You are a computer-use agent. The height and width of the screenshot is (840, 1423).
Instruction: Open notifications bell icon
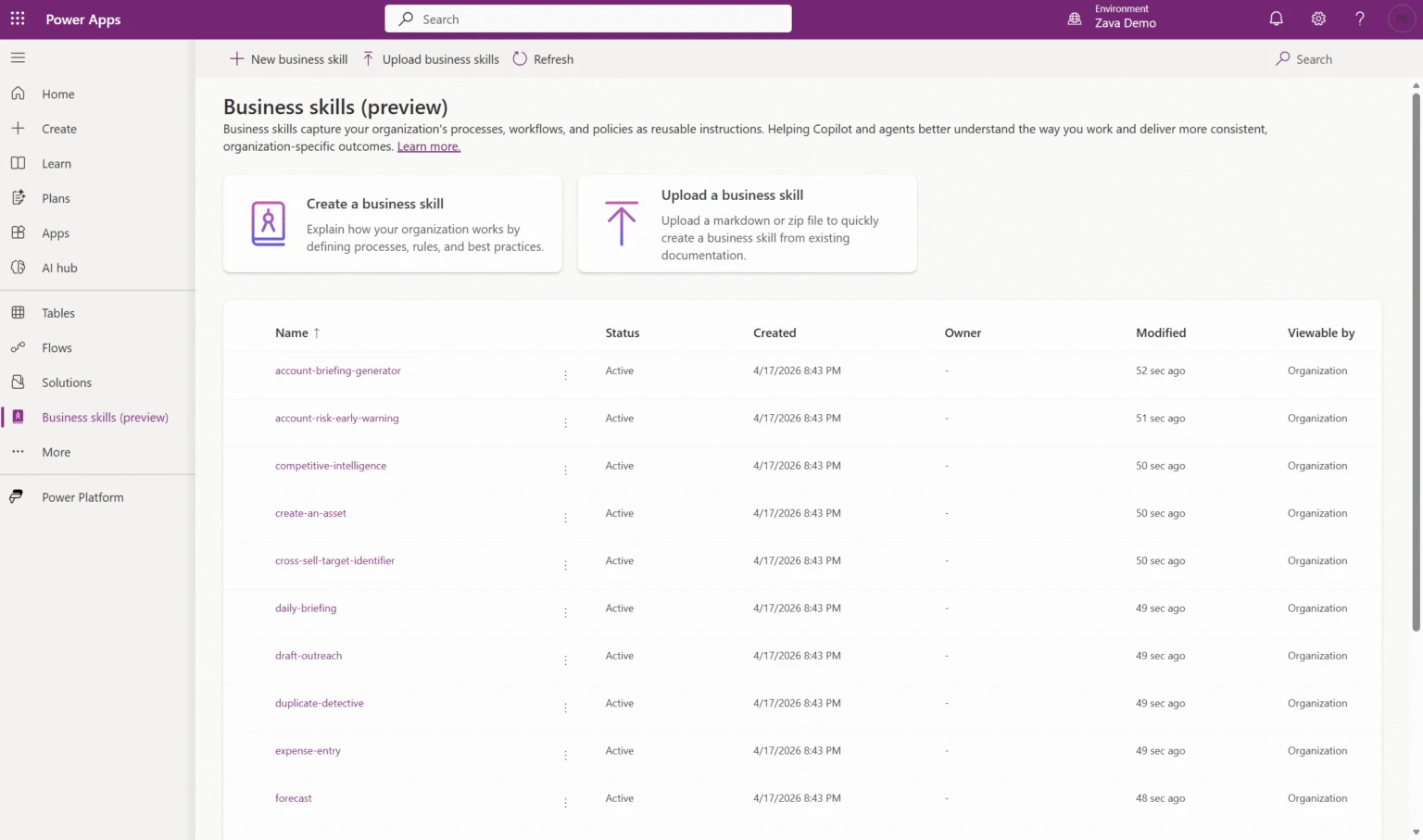(1276, 19)
